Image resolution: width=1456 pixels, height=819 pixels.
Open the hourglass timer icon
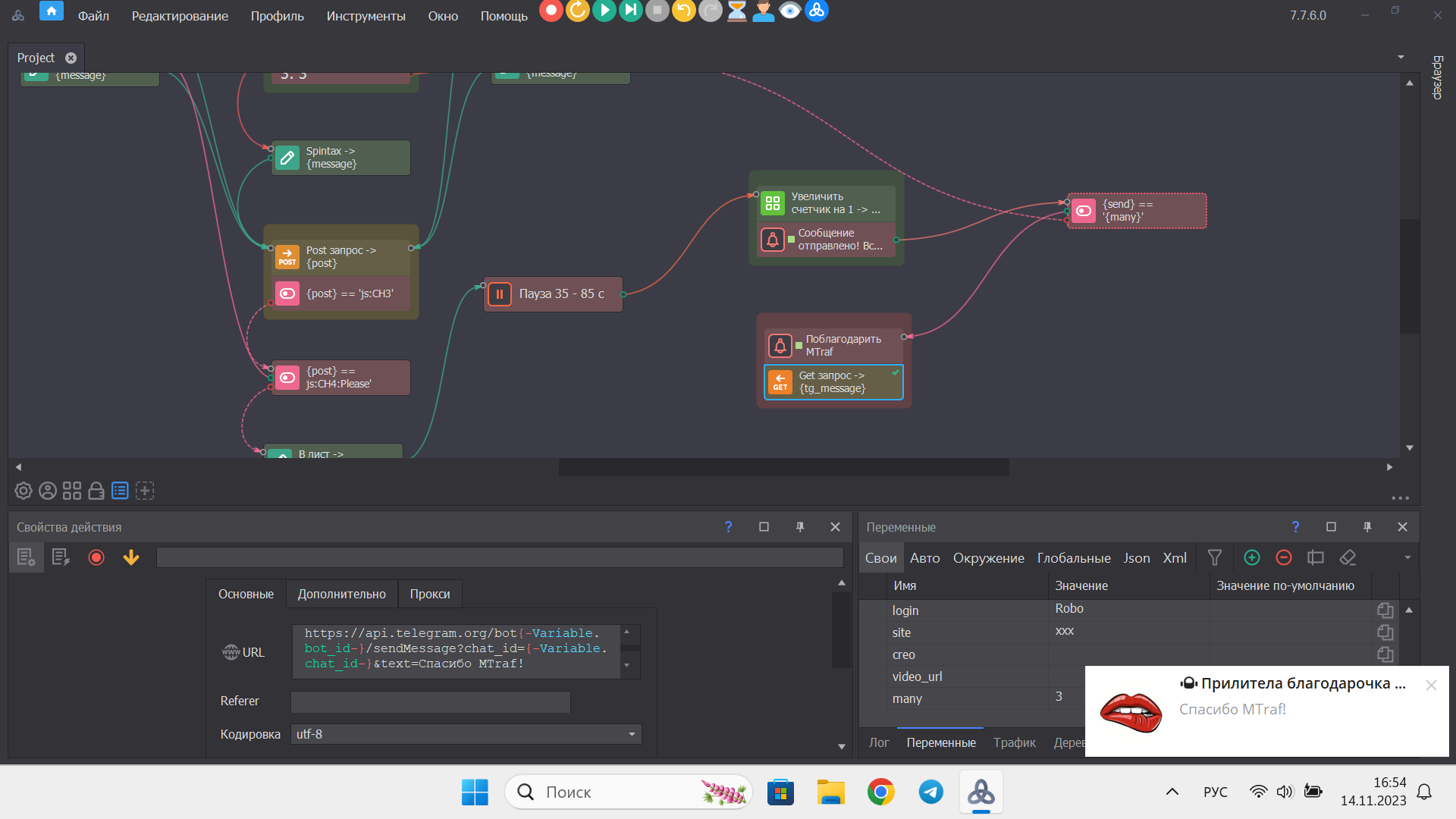[x=736, y=11]
